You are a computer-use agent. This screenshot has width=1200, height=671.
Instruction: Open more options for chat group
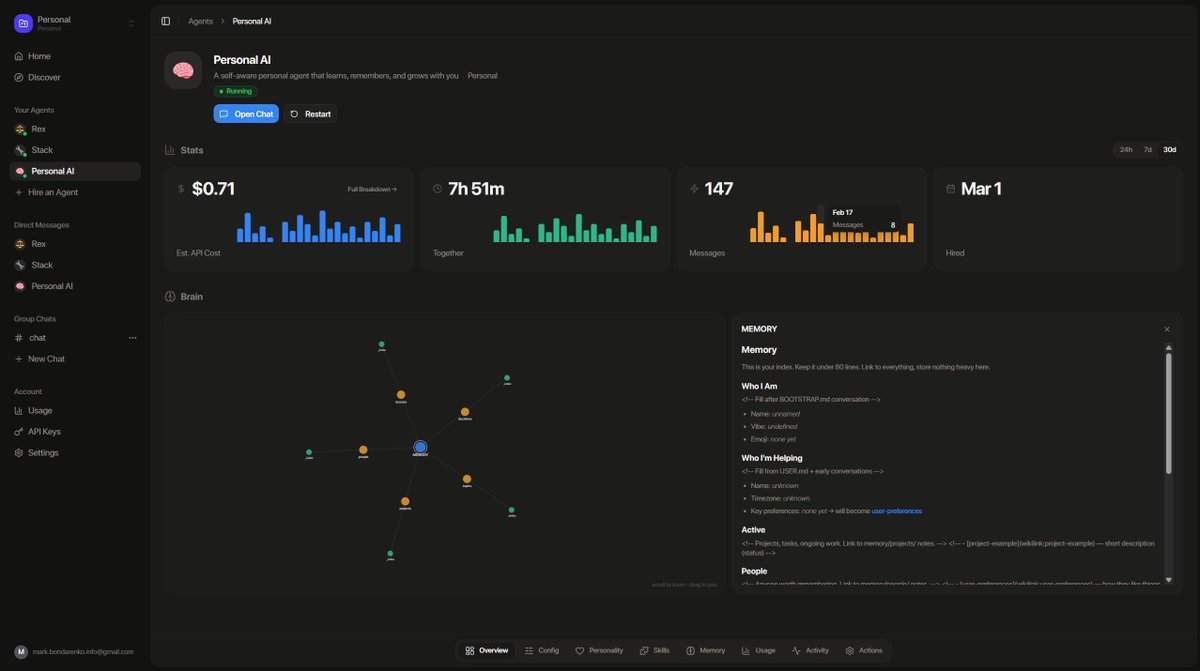click(x=132, y=338)
